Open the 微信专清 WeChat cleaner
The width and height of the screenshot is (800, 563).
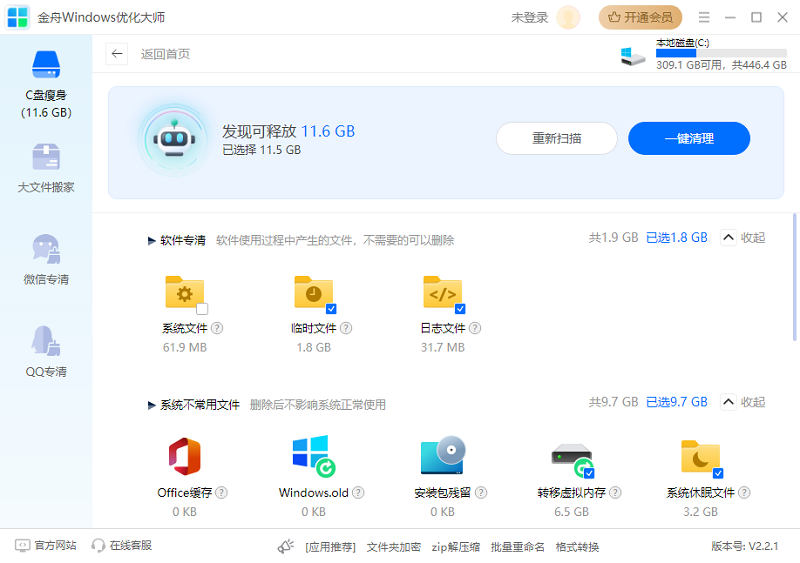(46, 259)
